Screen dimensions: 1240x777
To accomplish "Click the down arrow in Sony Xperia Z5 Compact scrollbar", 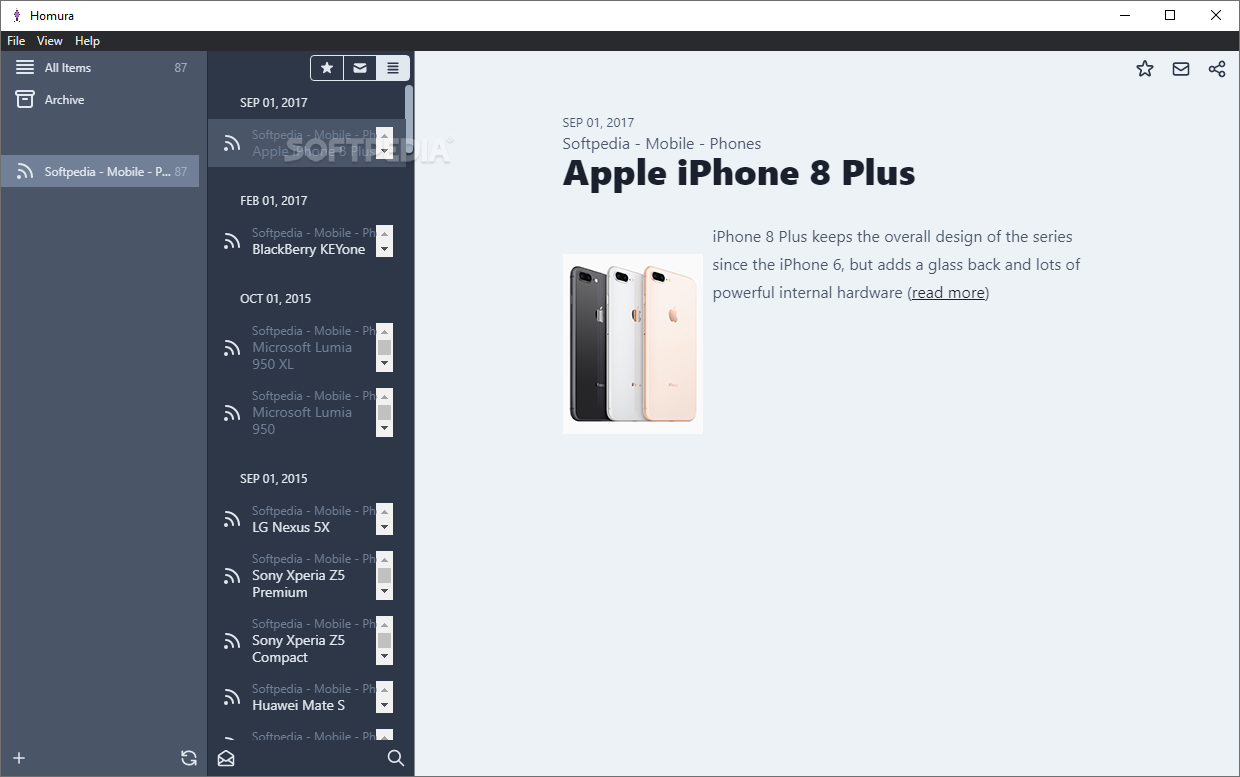I will coord(384,657).
